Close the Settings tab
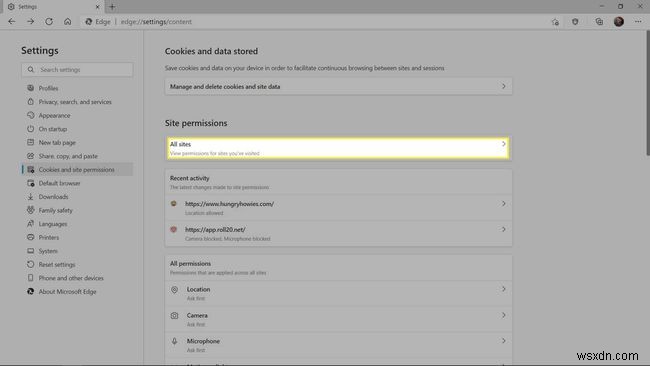 [x=97, y=7]
